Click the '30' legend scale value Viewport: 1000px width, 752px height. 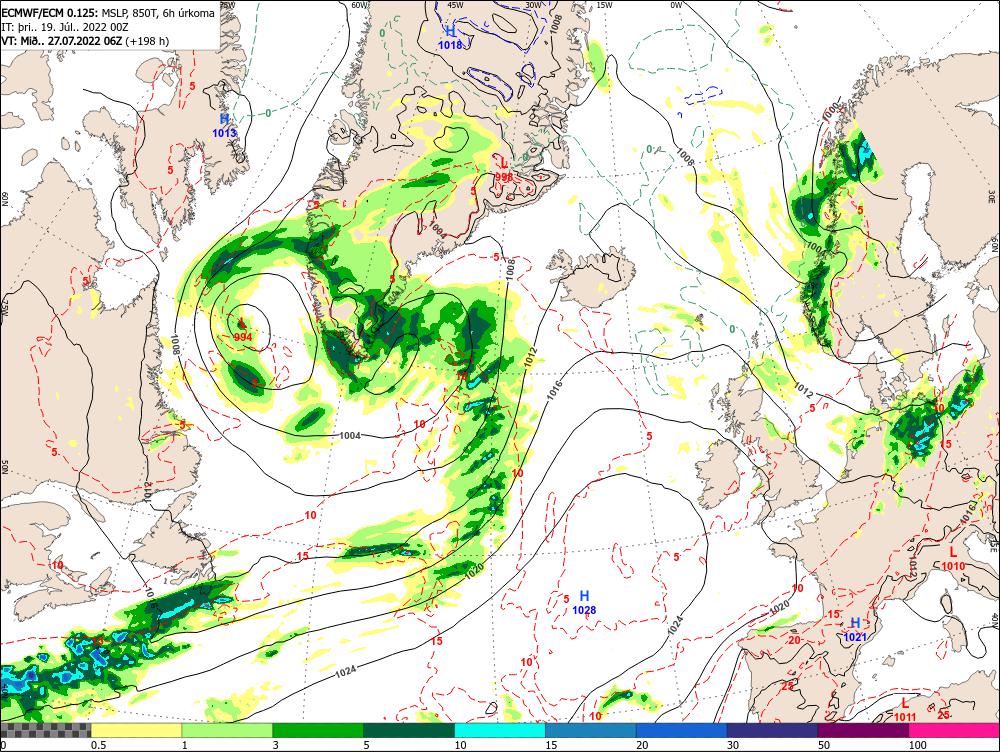click(733, 745)
